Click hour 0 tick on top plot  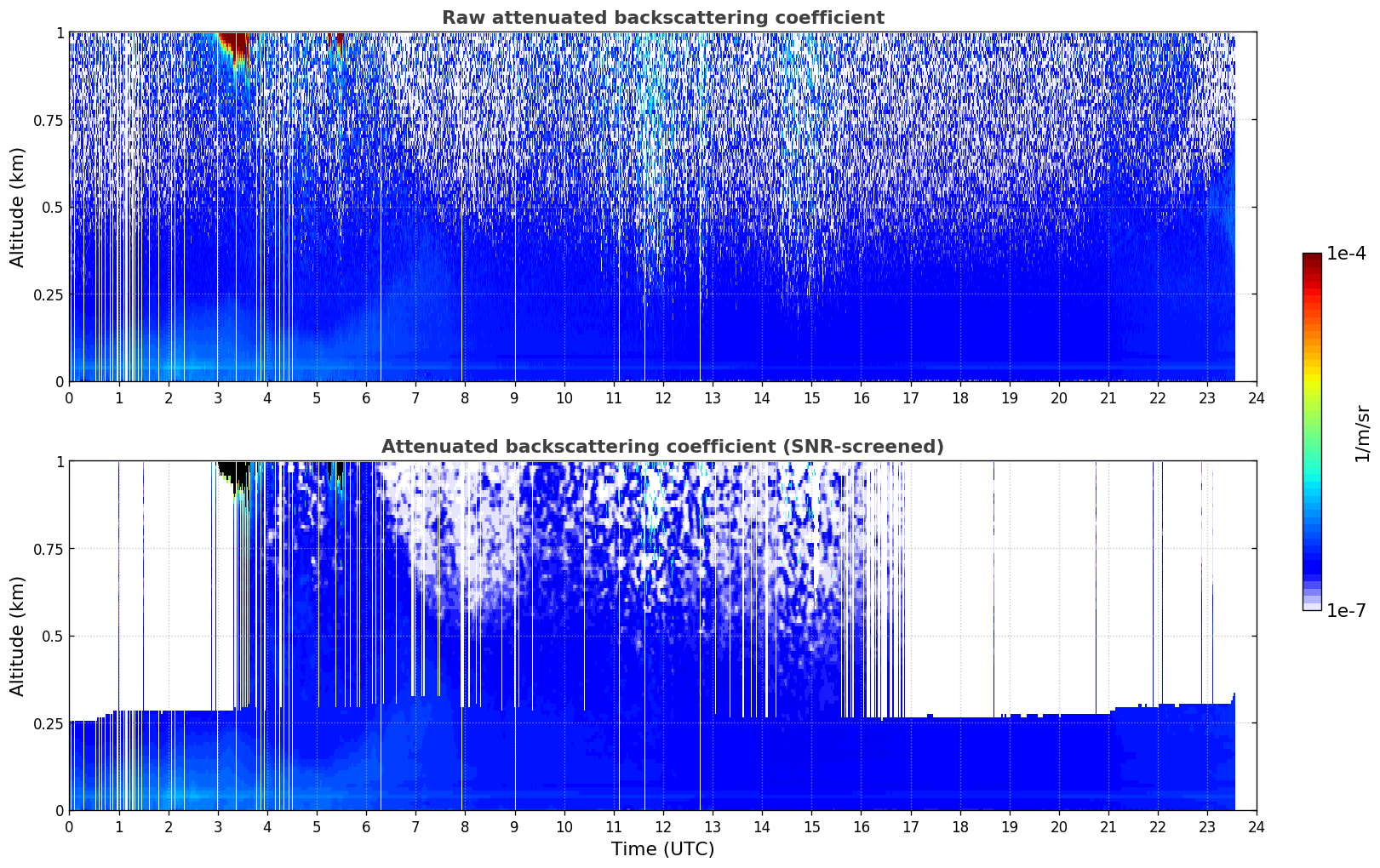(69, 397)
